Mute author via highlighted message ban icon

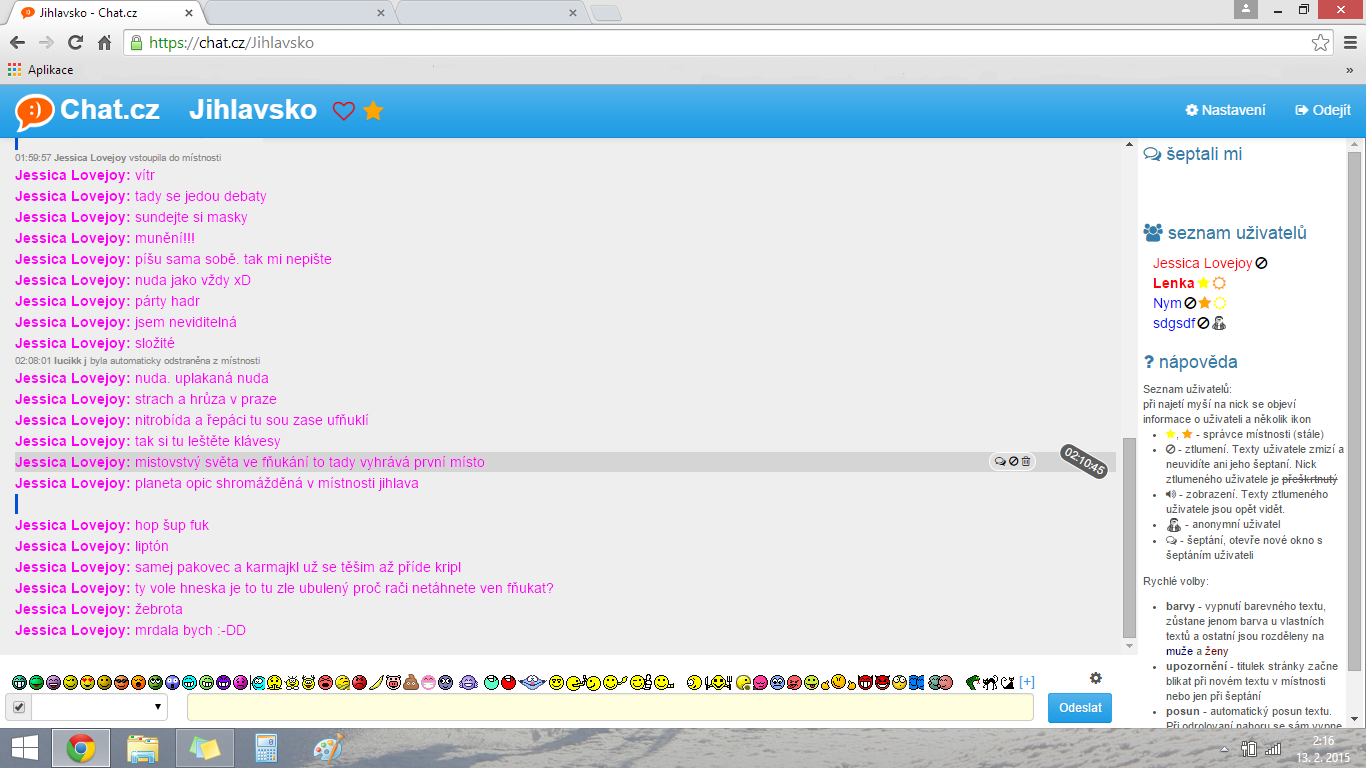1012,461
